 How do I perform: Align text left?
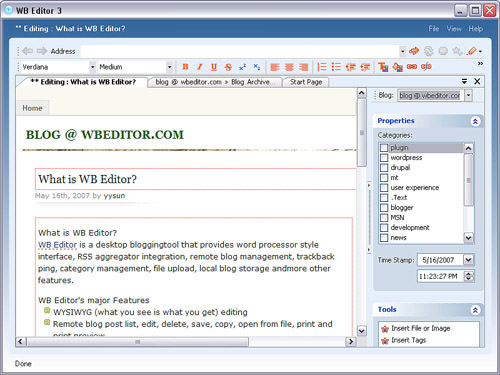275,67
